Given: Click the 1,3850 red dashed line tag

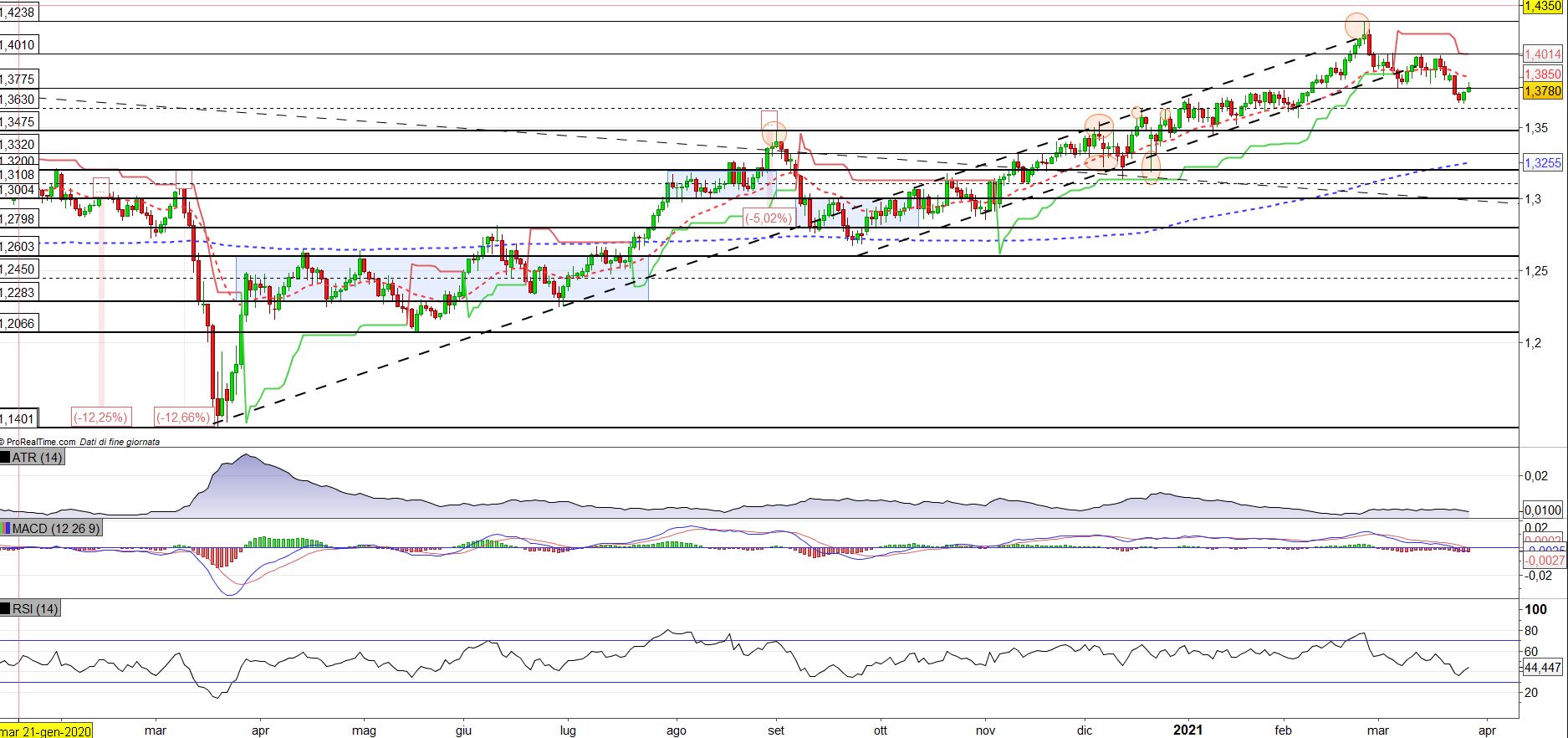Looking at the screenshot, I should (1543, 74).
